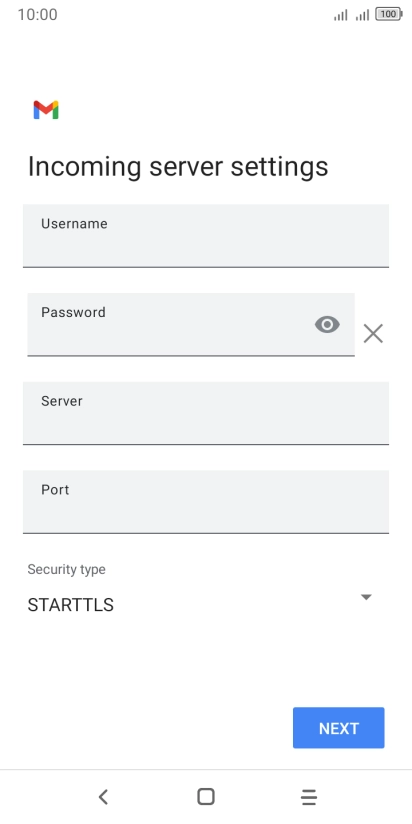Show the password with the eye icon
This screenshot has width=412, height=824.
pyautogui.click(x=327, y=325)
